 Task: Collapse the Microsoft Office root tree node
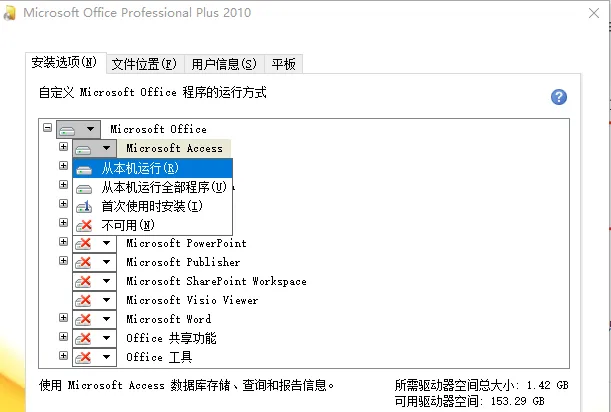(48, 127)
